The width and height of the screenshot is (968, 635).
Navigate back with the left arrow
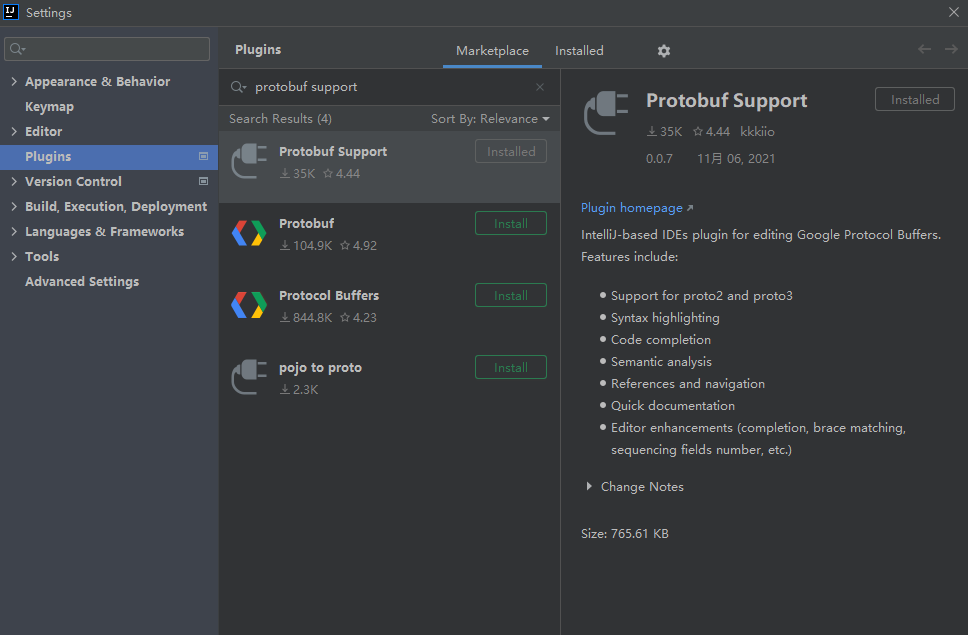pos(924,49)
